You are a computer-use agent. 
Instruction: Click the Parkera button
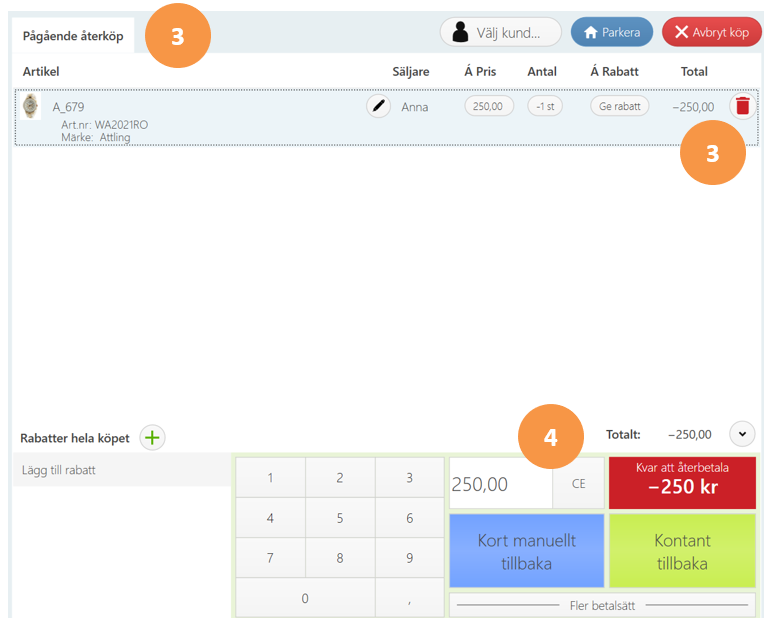point(612,32)
